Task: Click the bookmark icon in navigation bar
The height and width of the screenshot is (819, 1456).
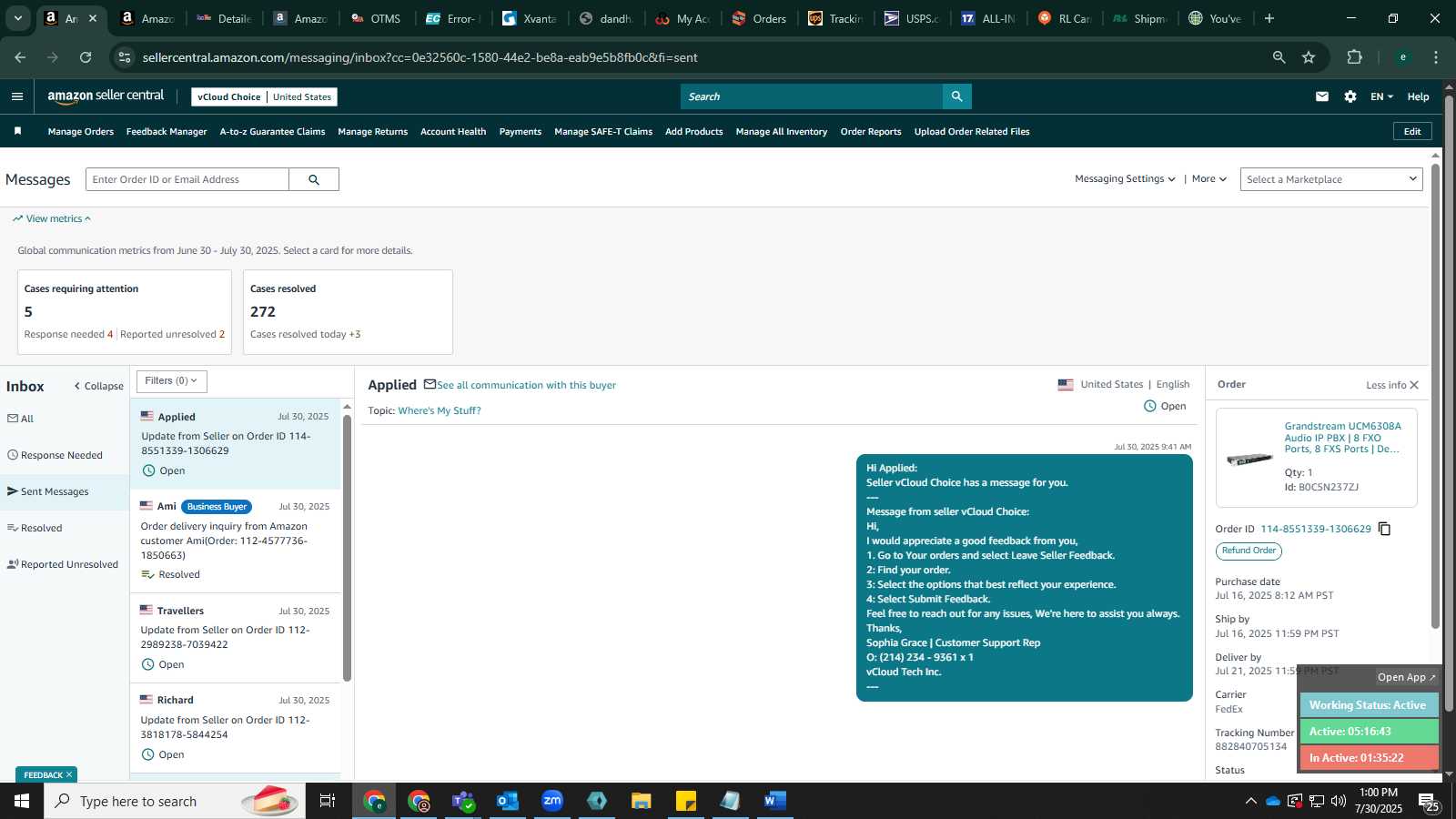Action: [x=17, y=131]
